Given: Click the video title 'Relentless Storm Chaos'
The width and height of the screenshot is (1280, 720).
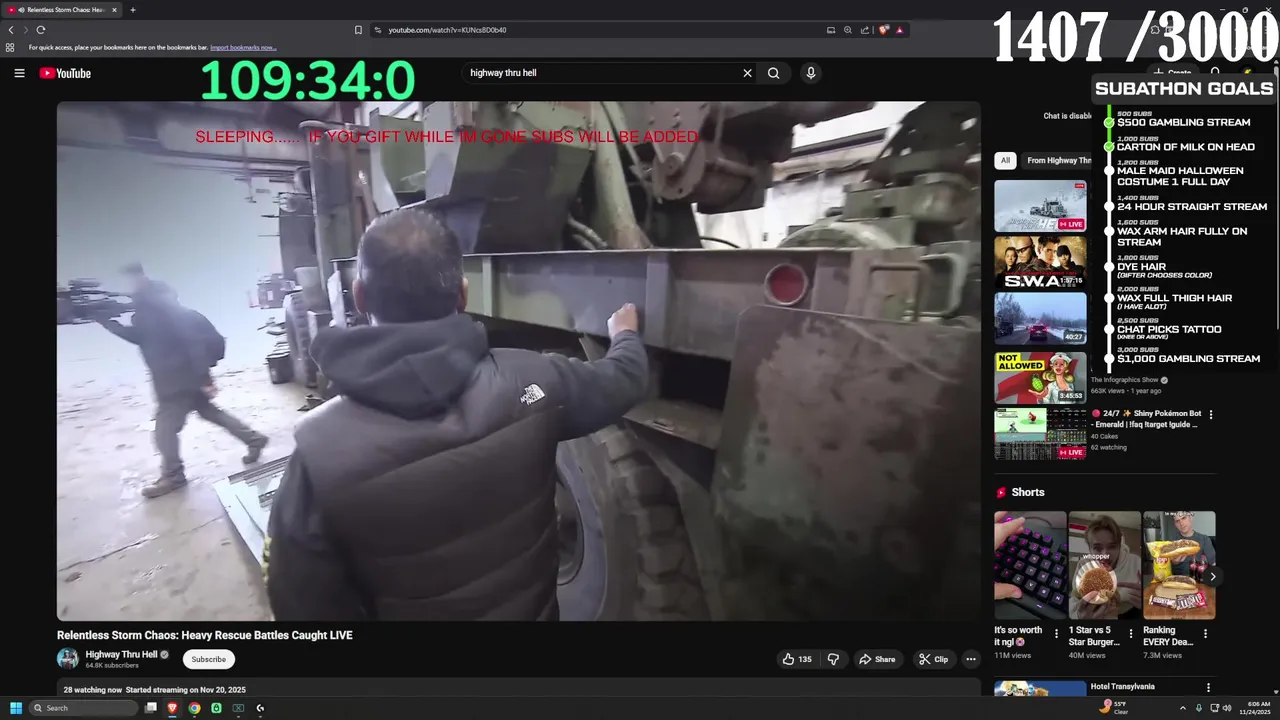Looking at the screenshot, I should click(x=205, y=635).
